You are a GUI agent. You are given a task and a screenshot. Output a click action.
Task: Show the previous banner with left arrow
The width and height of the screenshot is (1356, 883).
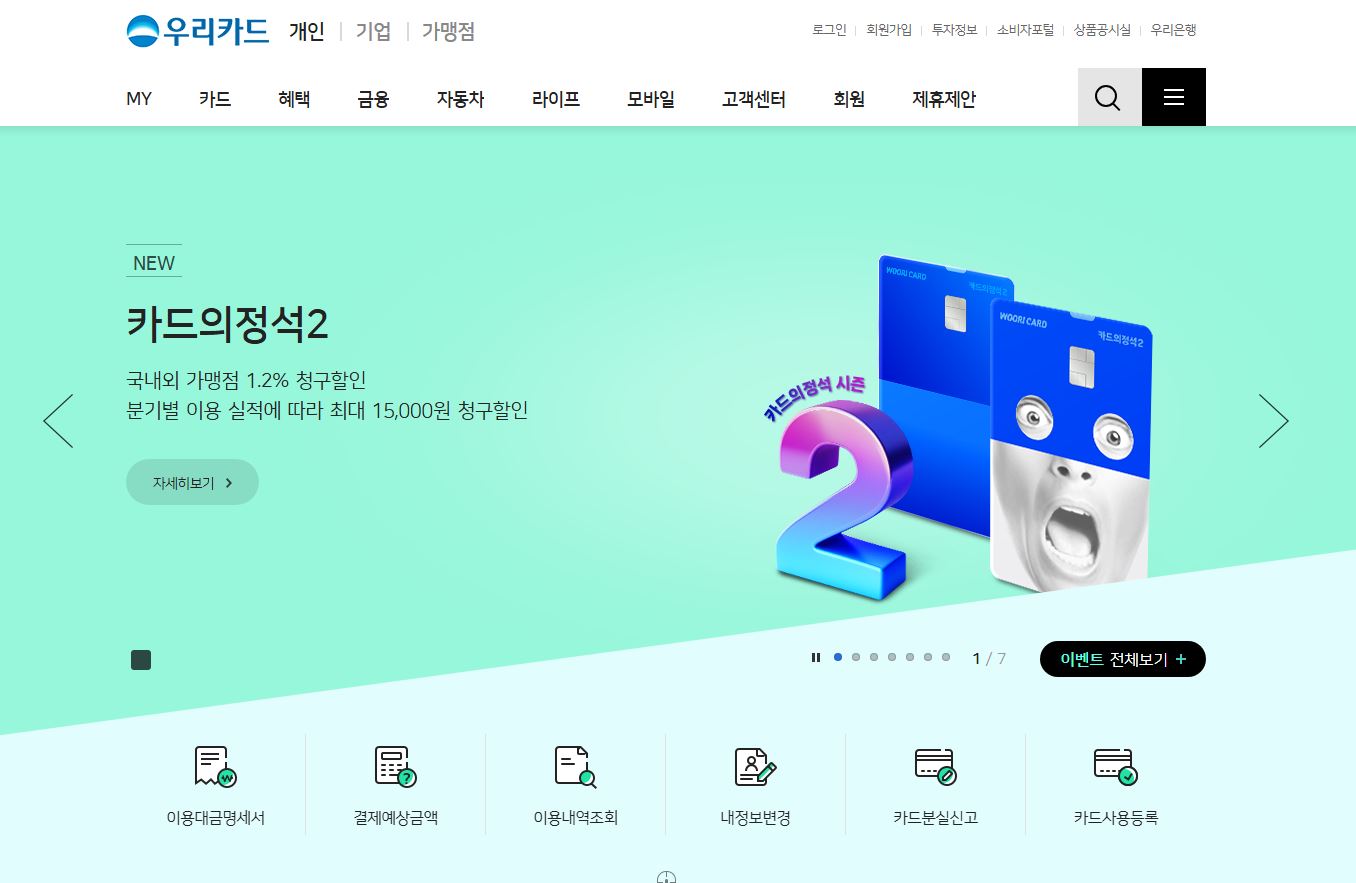point(59,421)
